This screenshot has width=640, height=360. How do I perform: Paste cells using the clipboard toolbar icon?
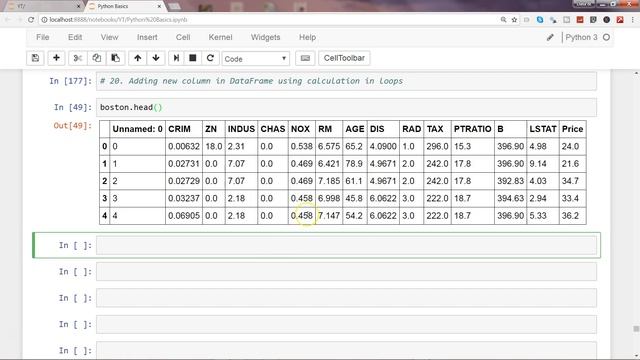click(x=116, y=58)
